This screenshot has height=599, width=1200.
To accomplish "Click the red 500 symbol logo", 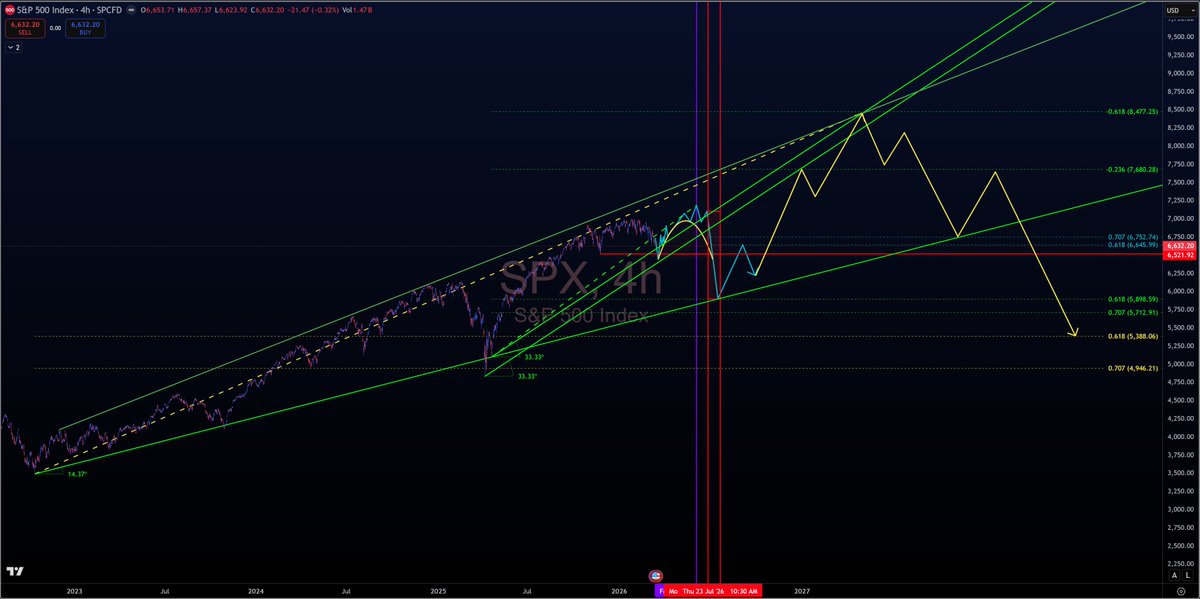I will pyautogui.click(x=11, y=10).
